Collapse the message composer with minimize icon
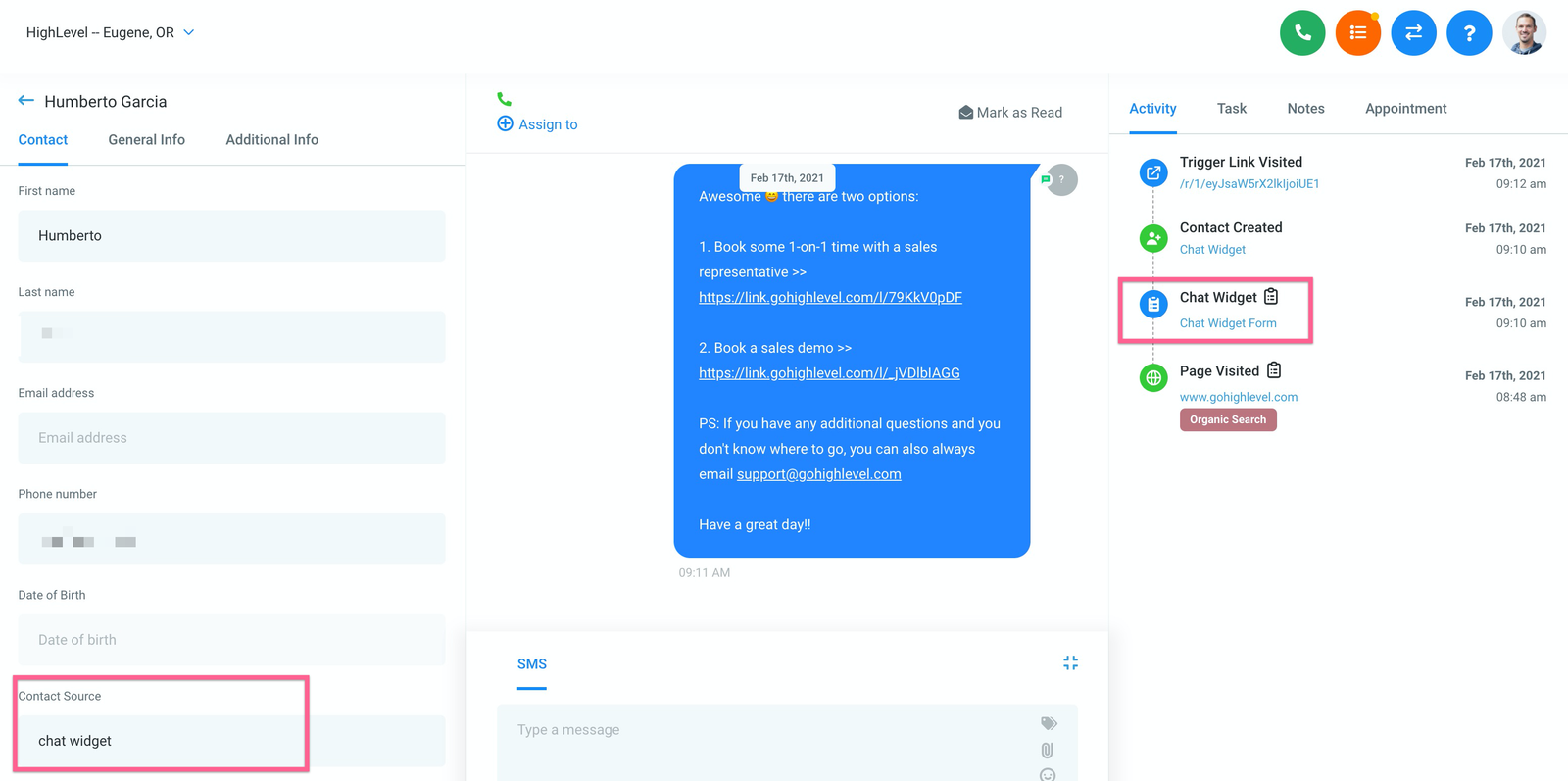The width and height of the screenshot is (1568, 781). click(x=1070, y=663)
